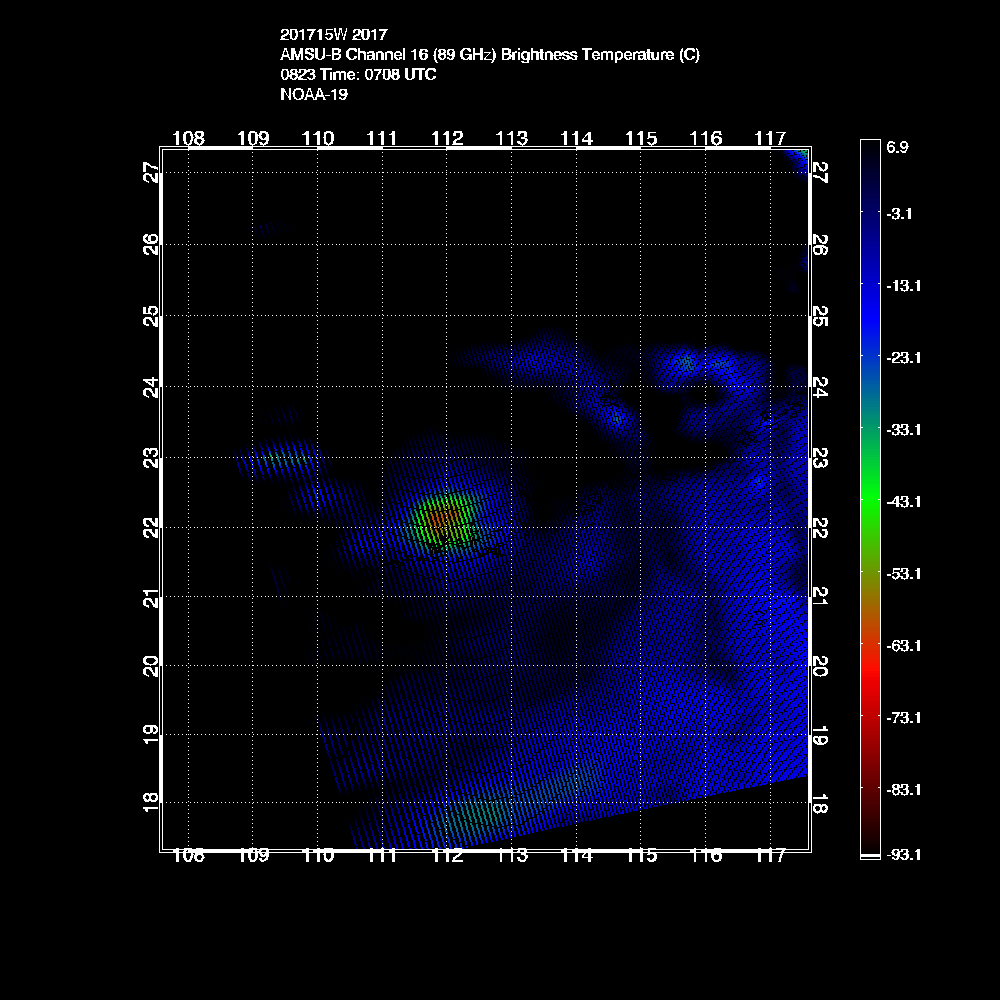Viewport: 1000px width, 1000px height.
Task: Click the 18 latitude label on right axis
Action: pos(819,804)
